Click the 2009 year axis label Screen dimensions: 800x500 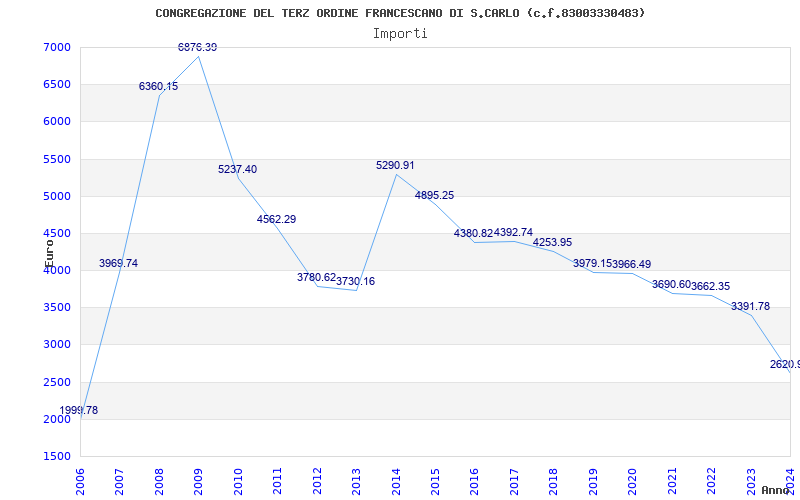[198, 481]
